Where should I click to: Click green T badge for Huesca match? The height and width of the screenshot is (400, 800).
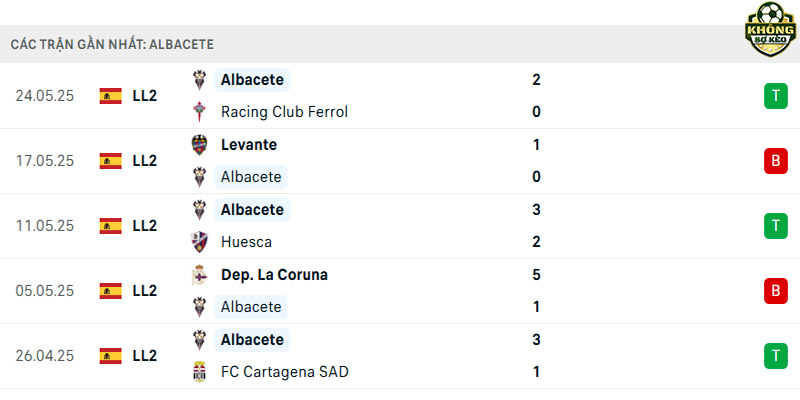pos(776,226)
